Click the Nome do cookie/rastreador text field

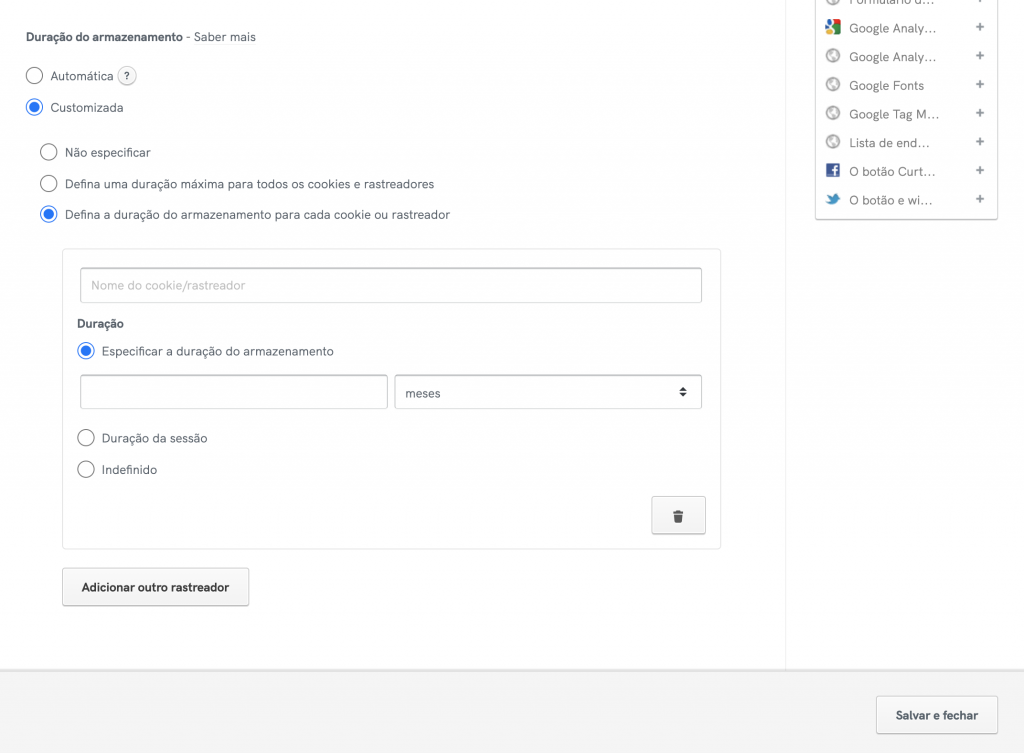click(x=391, y=285)
